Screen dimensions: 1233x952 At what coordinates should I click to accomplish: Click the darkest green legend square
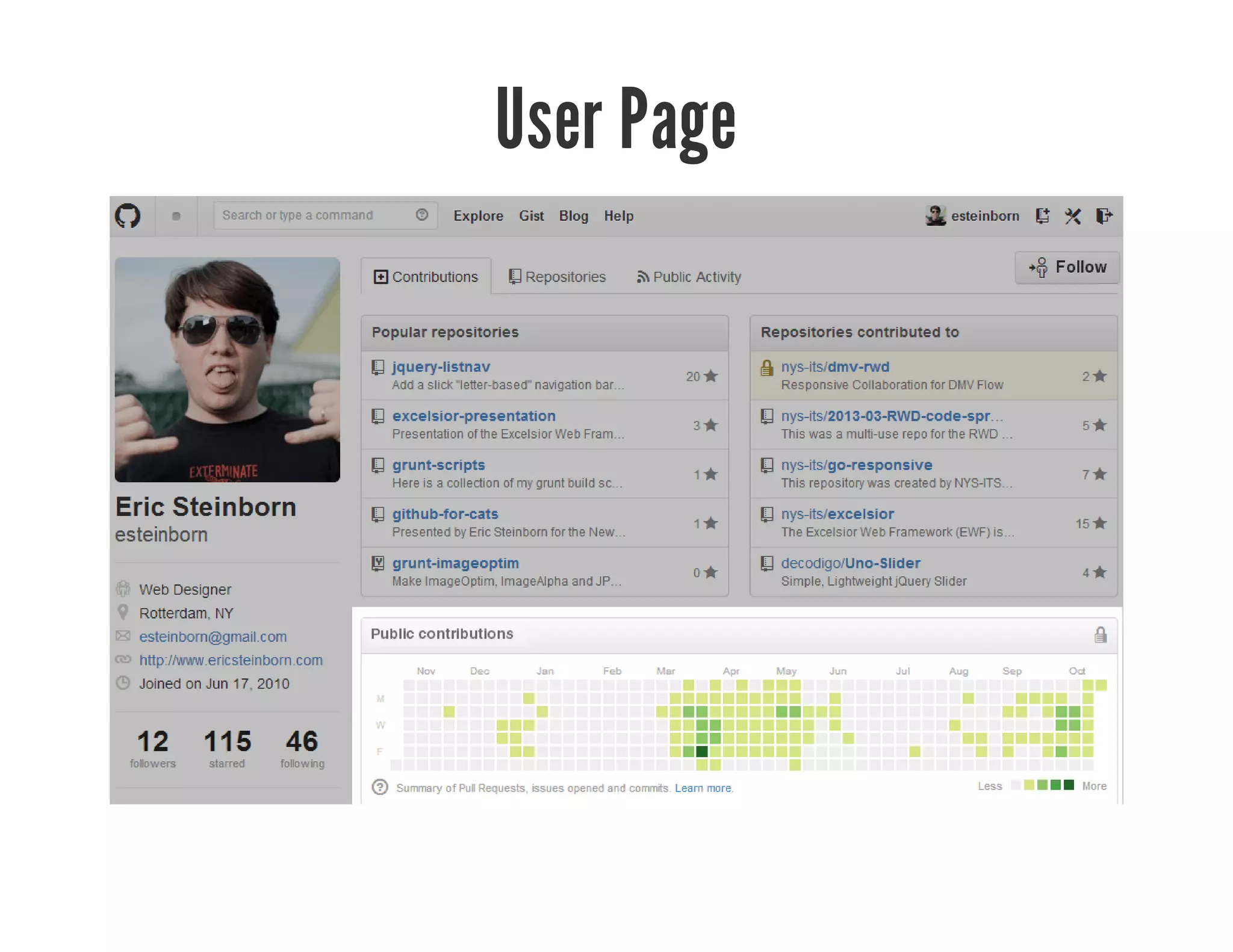pos(1069,785)
